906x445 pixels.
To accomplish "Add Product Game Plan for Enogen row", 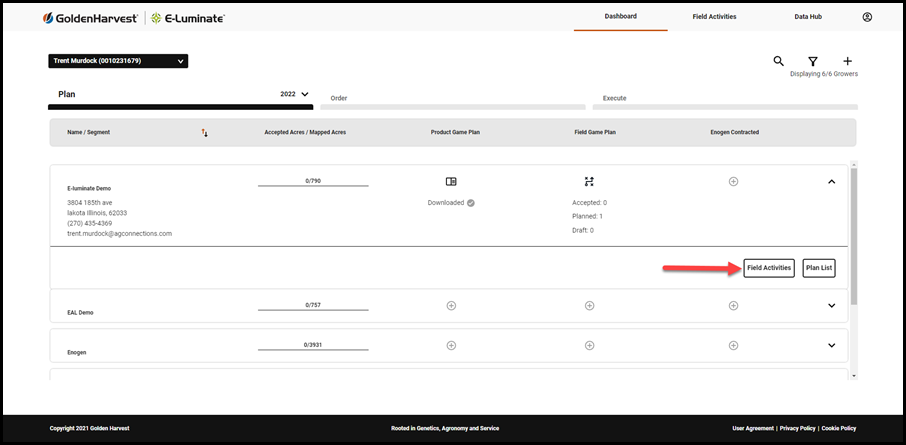I will point(451,345).
